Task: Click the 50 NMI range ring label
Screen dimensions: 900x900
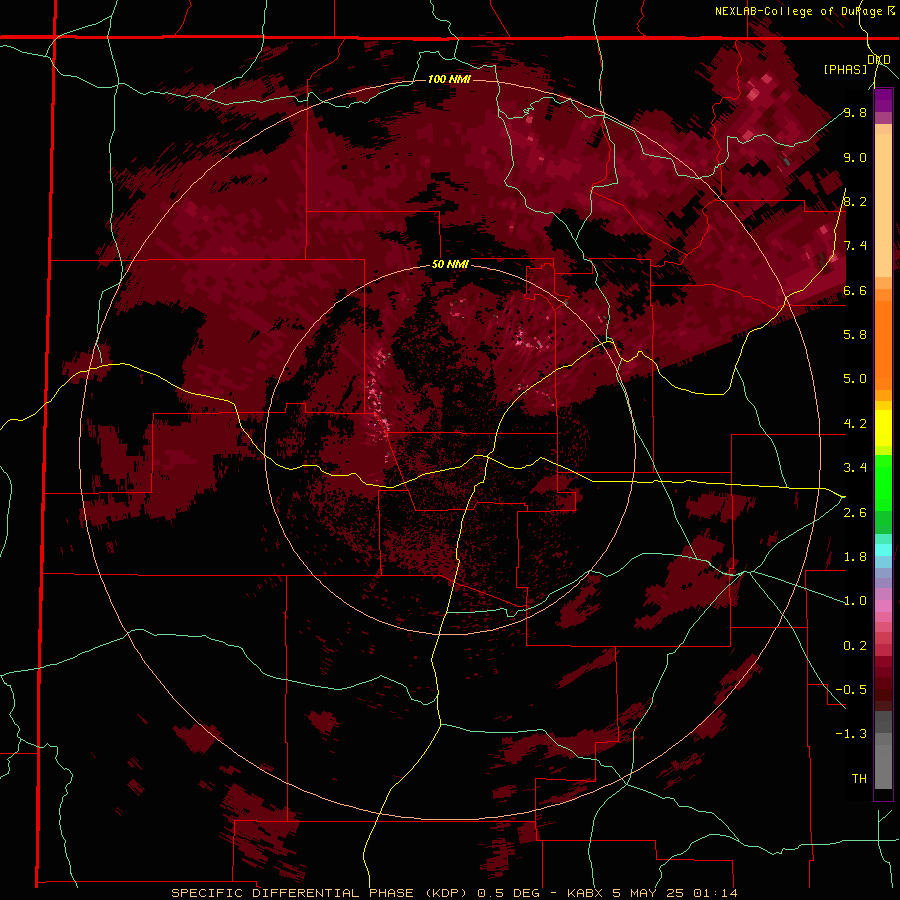Action: point(450,265)
